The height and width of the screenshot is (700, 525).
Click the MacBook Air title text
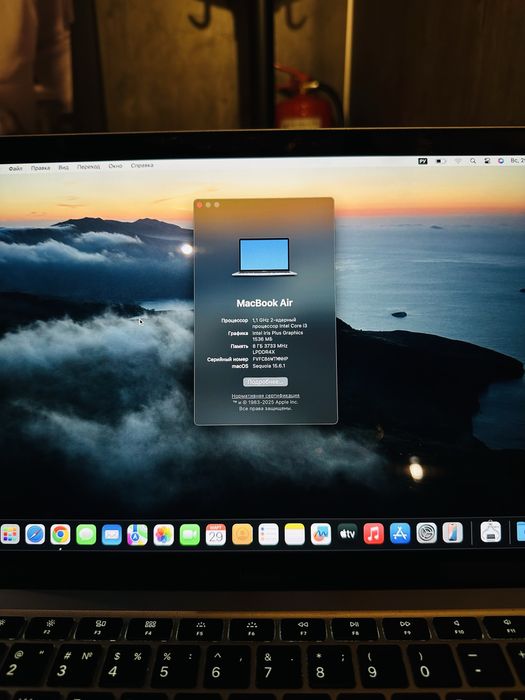point(264,303)
